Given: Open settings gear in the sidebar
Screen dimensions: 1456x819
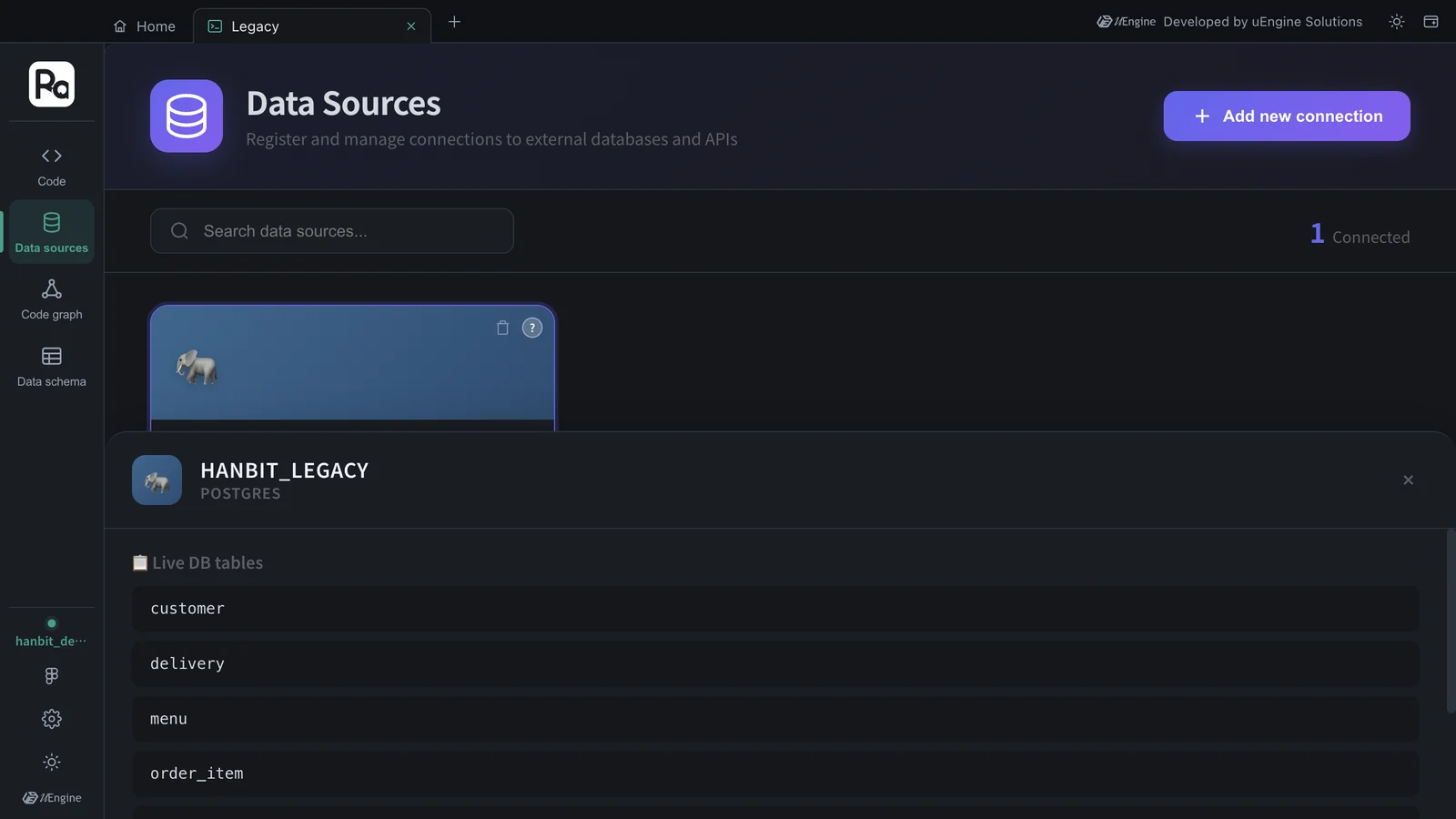Looking at the screenshot, I should pos(52,719).
